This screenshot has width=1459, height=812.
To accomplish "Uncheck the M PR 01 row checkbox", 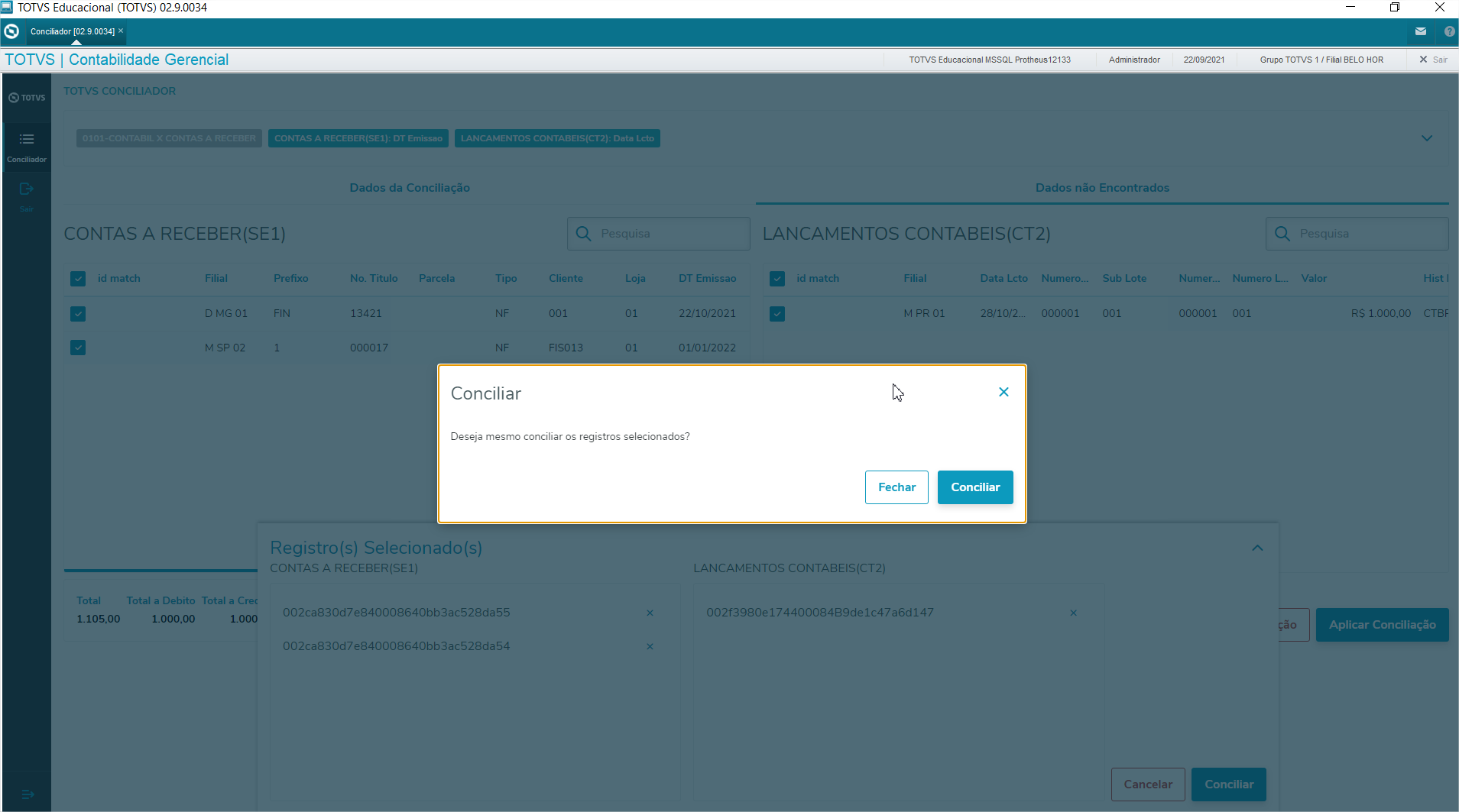I will coord(777,314).
